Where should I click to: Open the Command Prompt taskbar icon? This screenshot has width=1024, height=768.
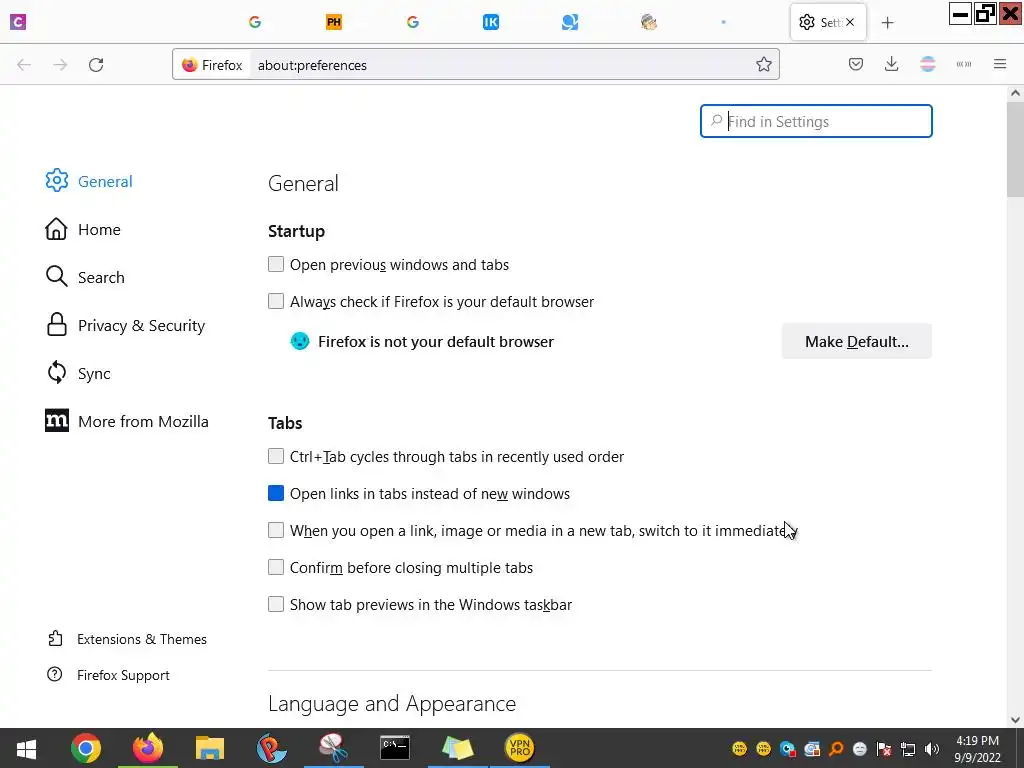click(395, 748)
